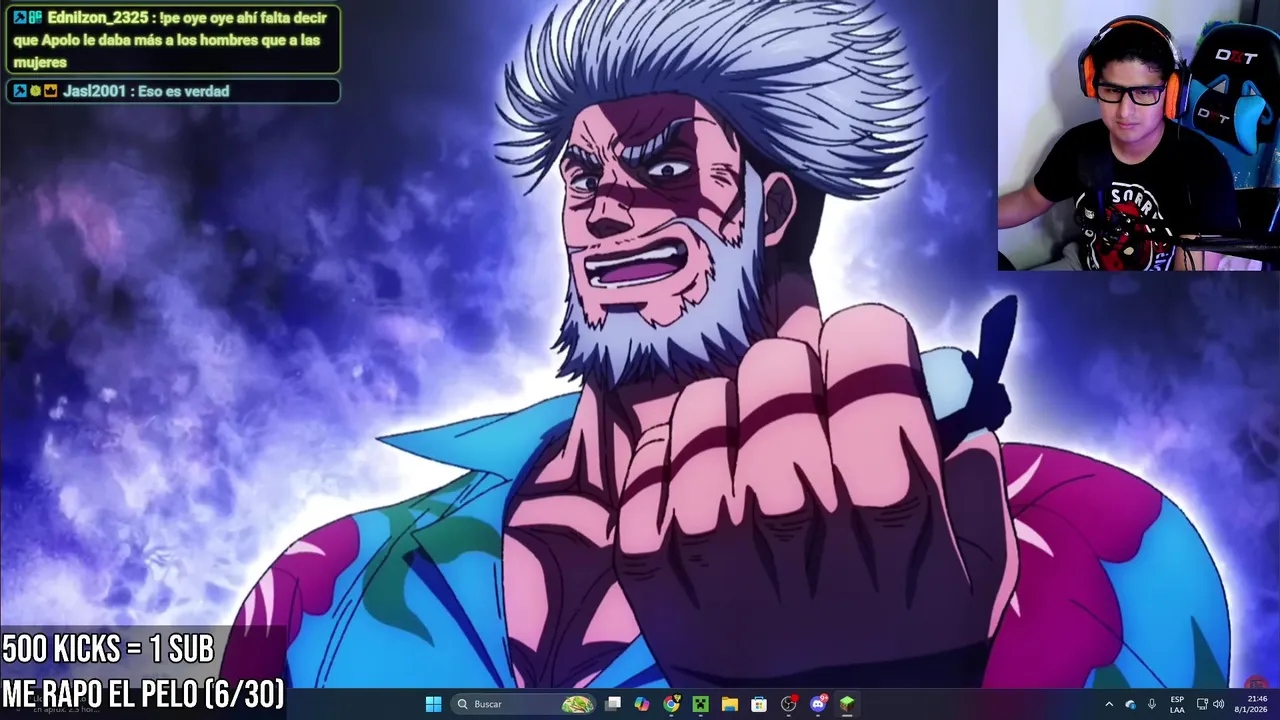Click the '500 KICKS = 1 SUB' text
Image resolution: width=1280 pixels, height=720 pixels.
[x=108, y=650]
